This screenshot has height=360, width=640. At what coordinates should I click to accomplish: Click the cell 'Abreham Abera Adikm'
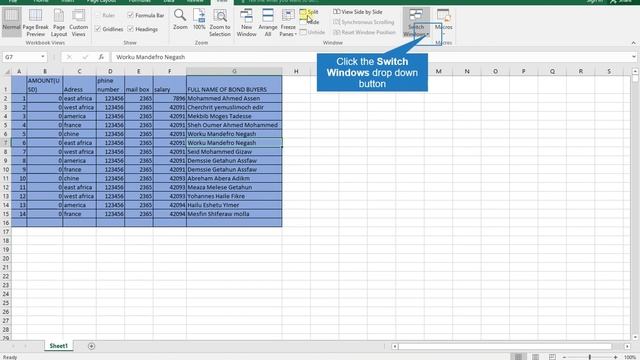[x=234, y=178]
